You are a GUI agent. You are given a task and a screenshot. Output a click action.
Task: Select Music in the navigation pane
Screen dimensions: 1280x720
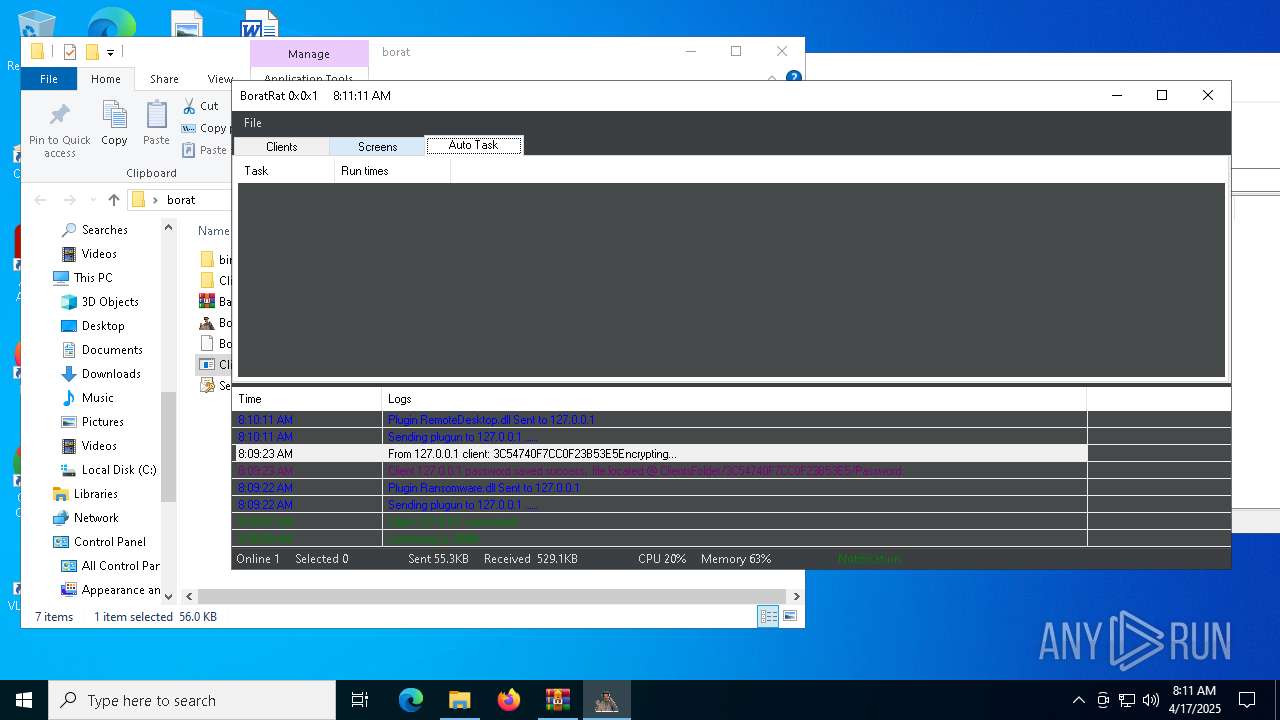(x=97, y=398)
